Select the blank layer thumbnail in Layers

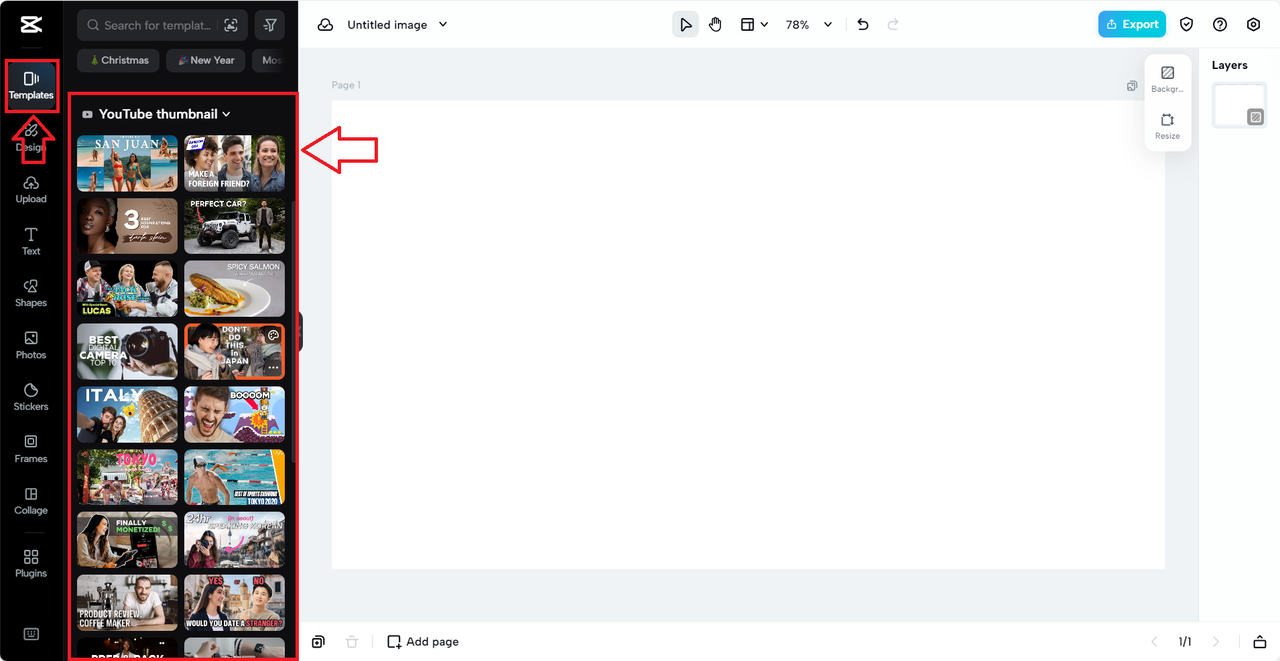(1239, 105)
